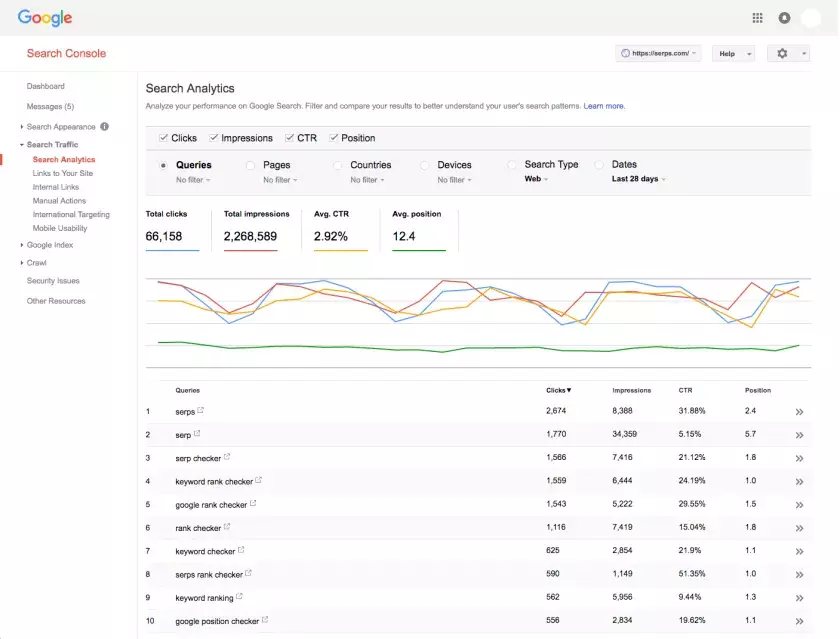Collapse the Search Traffic section

[x=21, y=145]
